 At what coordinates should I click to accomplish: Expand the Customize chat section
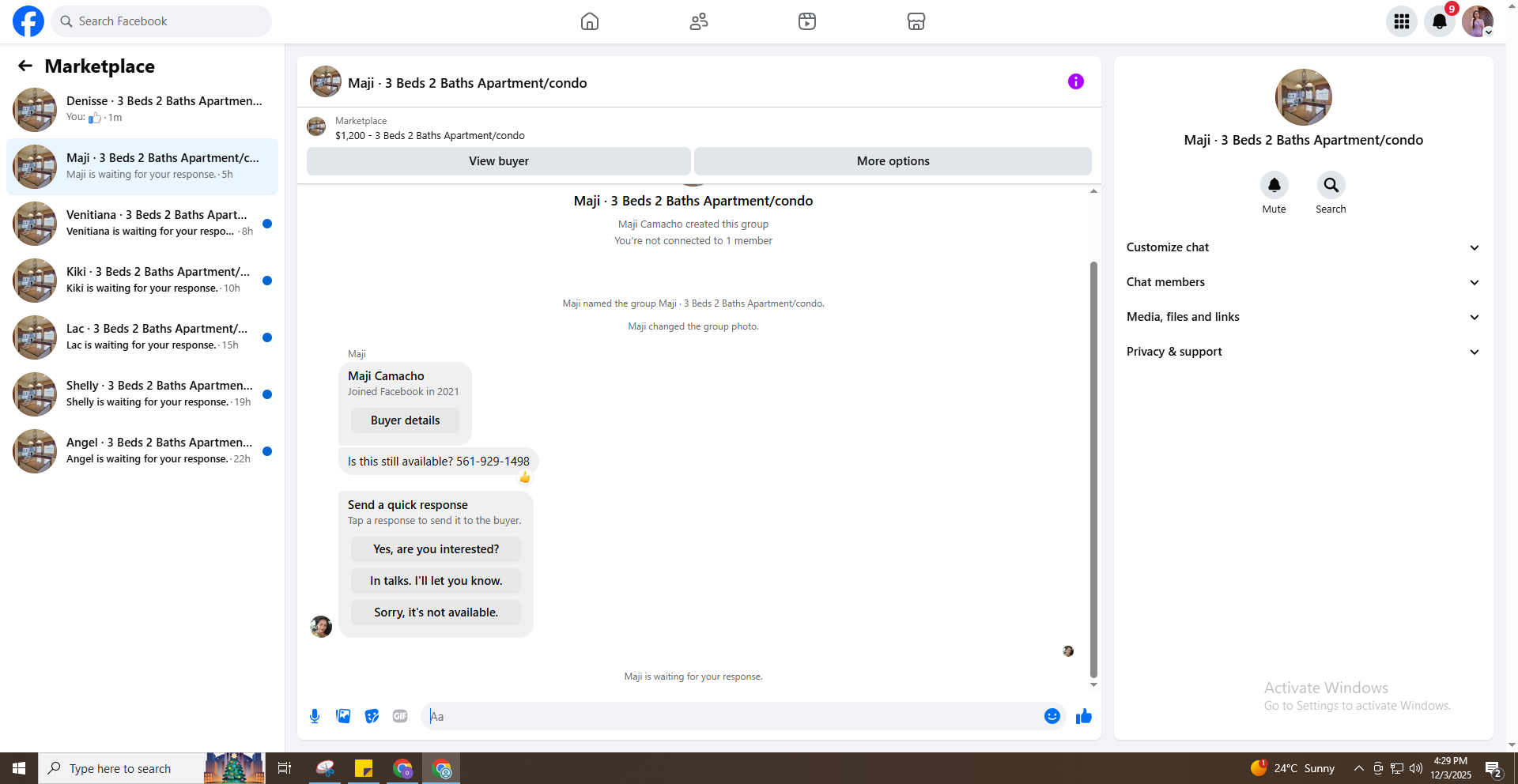point(1304,247)
